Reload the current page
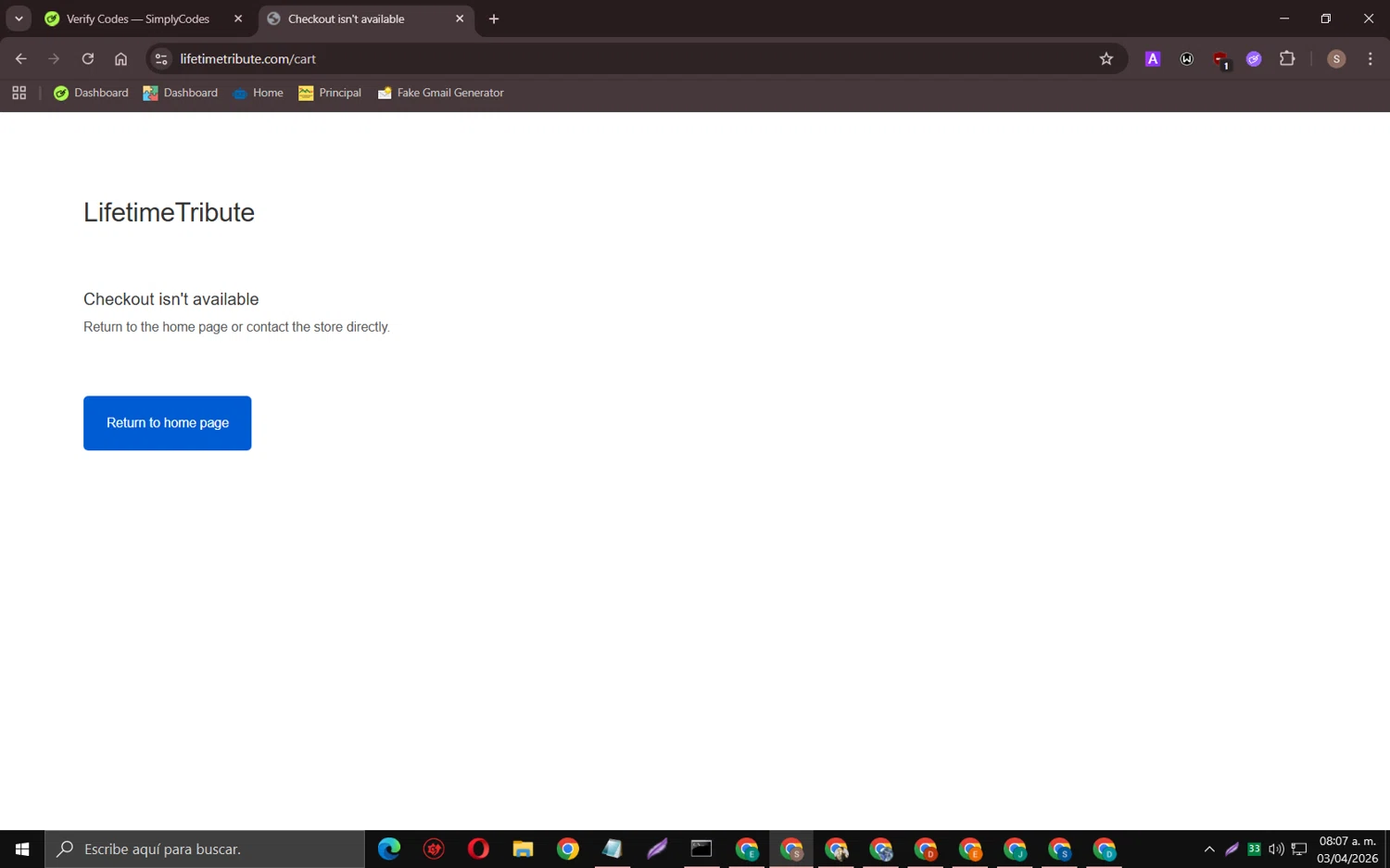 pos(88,58)
